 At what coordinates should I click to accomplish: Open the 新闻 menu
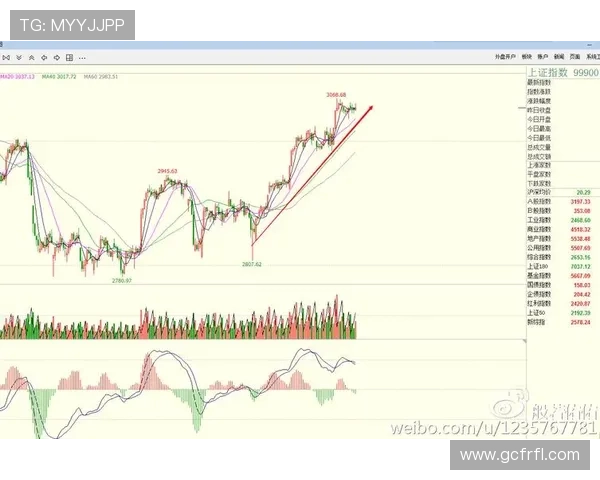coord(559,58)
